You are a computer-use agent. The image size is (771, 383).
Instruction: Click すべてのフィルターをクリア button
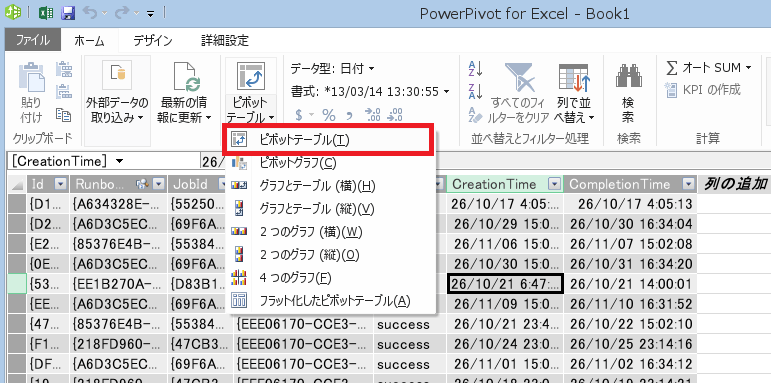coord(519,93)
